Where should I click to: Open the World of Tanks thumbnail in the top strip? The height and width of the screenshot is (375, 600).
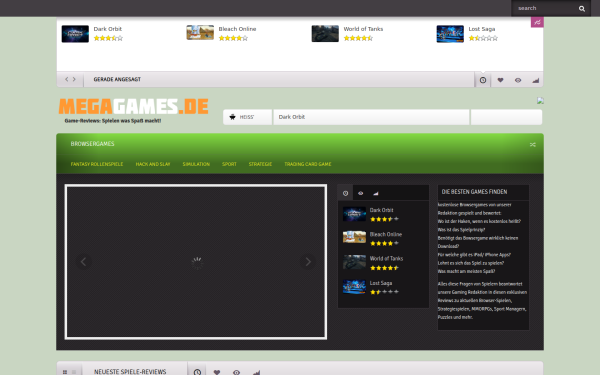(325, 33)
